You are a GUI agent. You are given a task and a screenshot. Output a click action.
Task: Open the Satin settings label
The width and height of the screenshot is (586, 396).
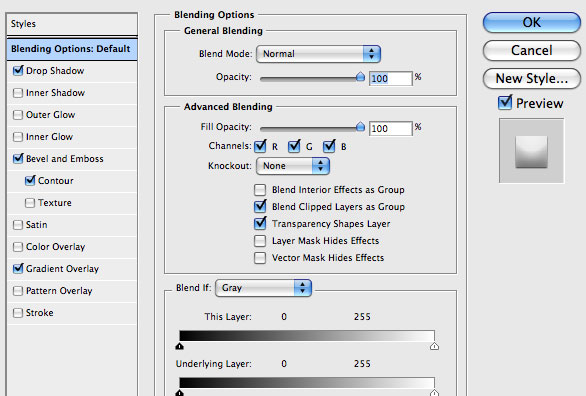pyautogui.click(x=37, y=225)
